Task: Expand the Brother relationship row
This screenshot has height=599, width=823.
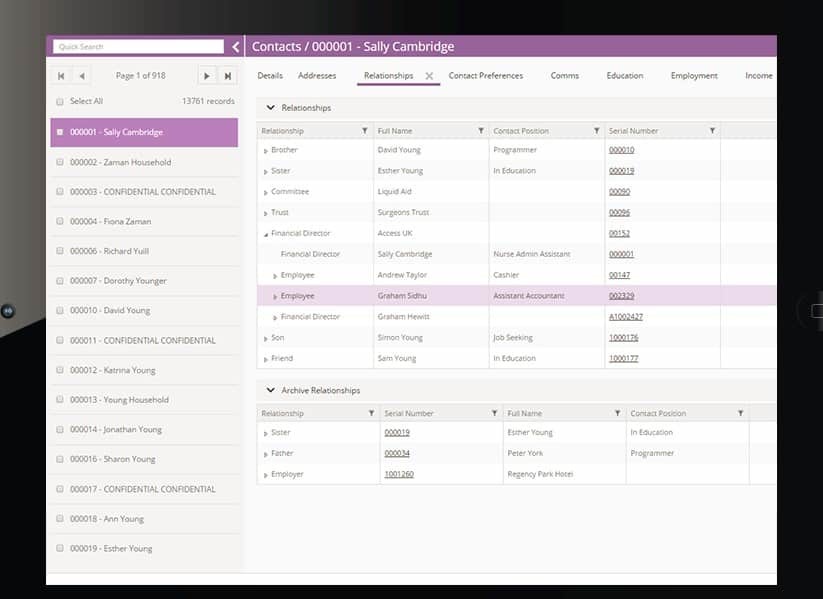Action: (265, 151)
